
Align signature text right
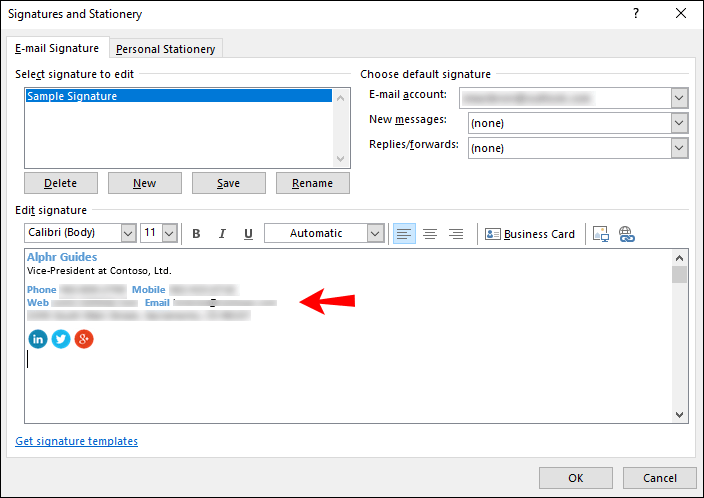pyautogui.click(x=456, y=234)
